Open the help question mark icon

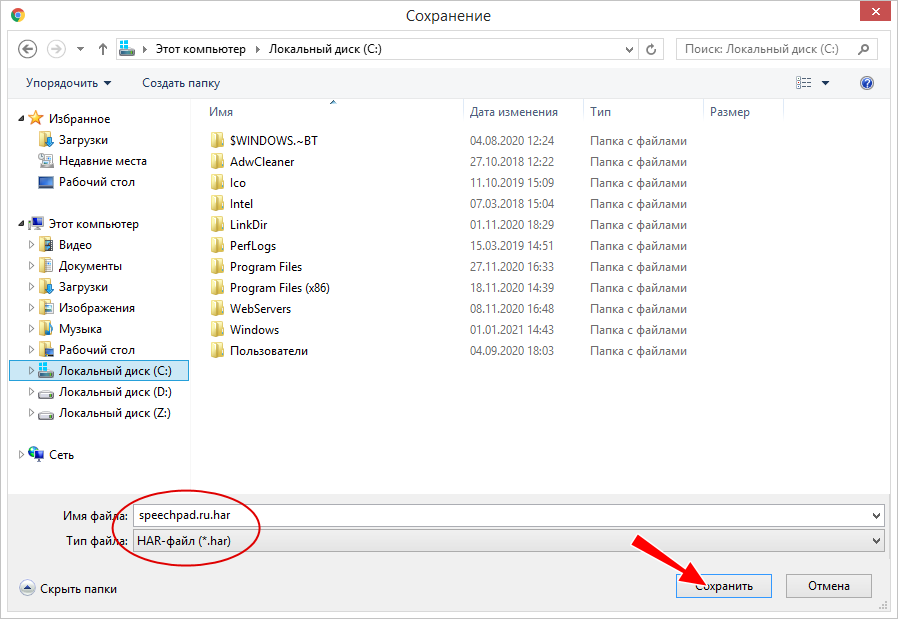pyautogui.click(x=867, y=83)
